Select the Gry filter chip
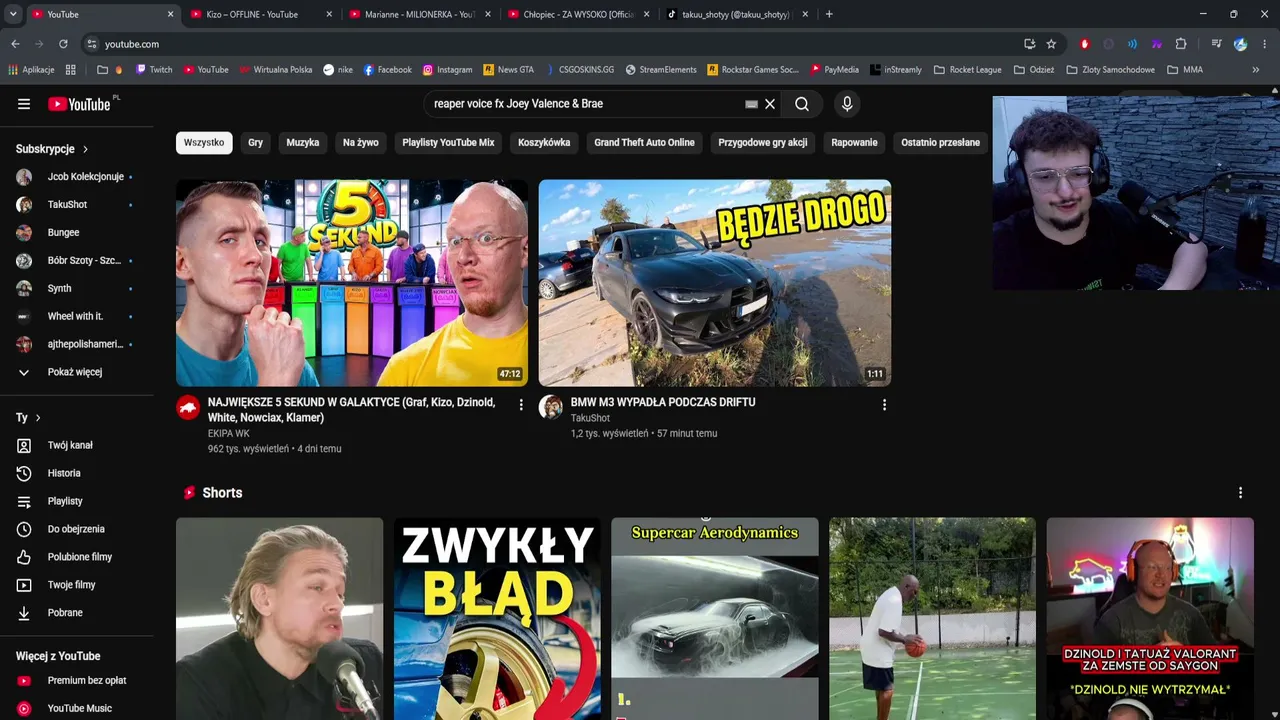1280x720 pixels. (x=256, y=143)
